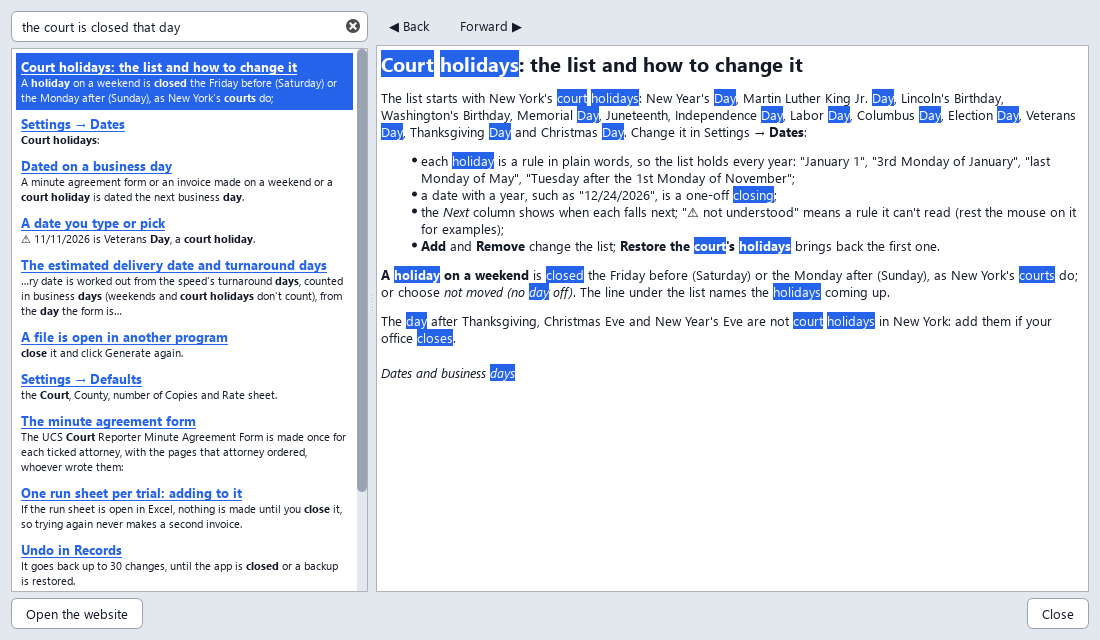Click the snippet '11/11/2026 is Veterans Day, a court holiday.'
Screen dimensions: 1100x640
point(138,239)
